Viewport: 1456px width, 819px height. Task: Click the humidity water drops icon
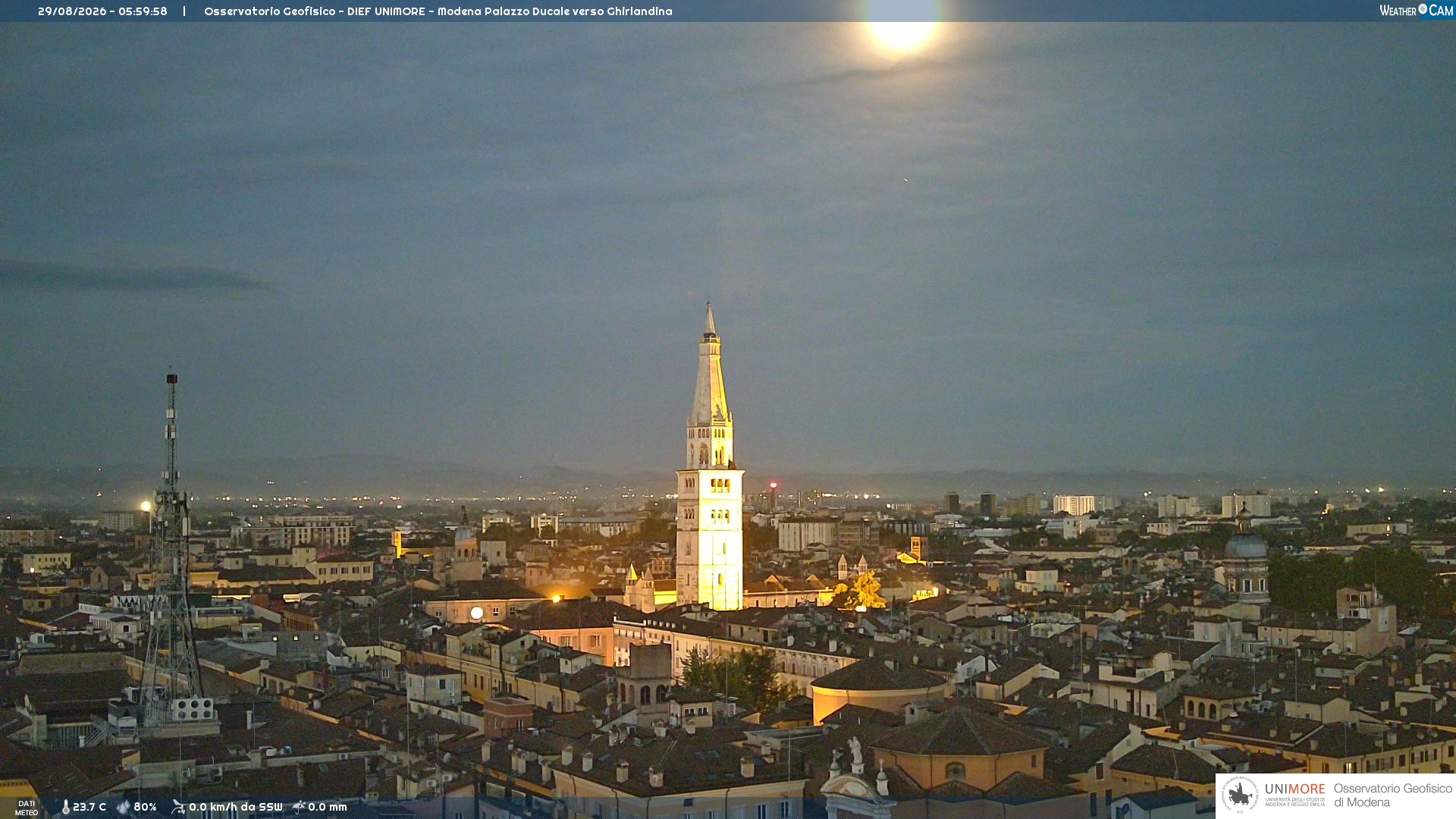coord(124,808)
